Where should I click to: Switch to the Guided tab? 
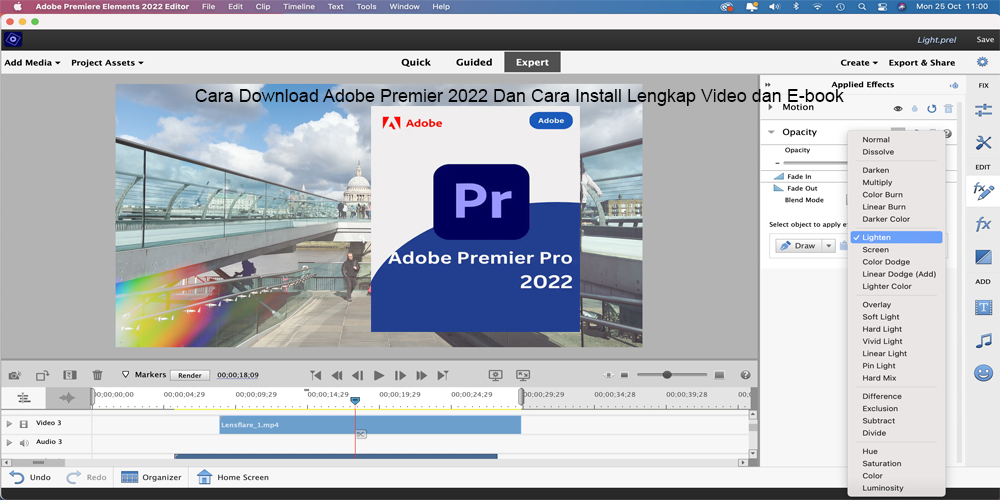[474, 62]
